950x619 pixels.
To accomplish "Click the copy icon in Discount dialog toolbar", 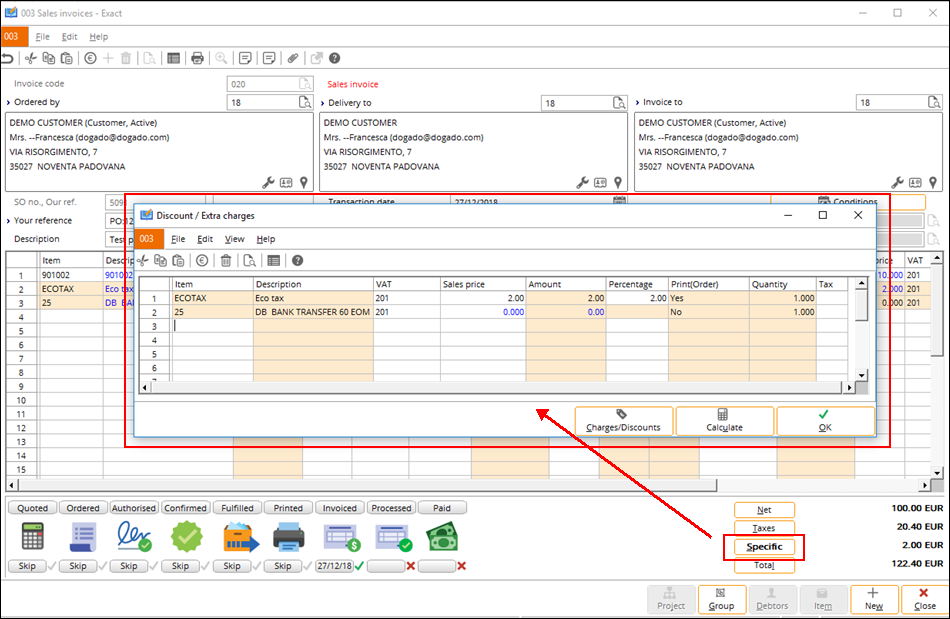I will tap(161, 260).
